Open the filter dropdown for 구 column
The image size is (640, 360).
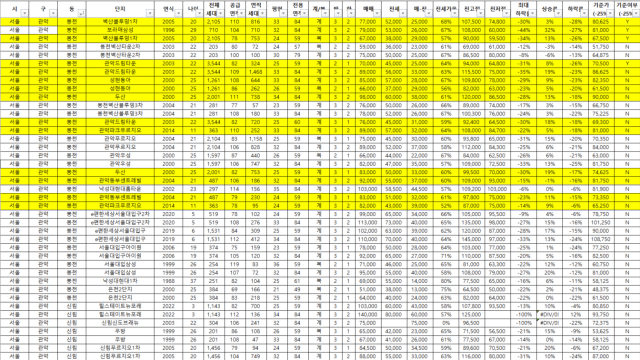pyautogui.click(x=53, y=13)
